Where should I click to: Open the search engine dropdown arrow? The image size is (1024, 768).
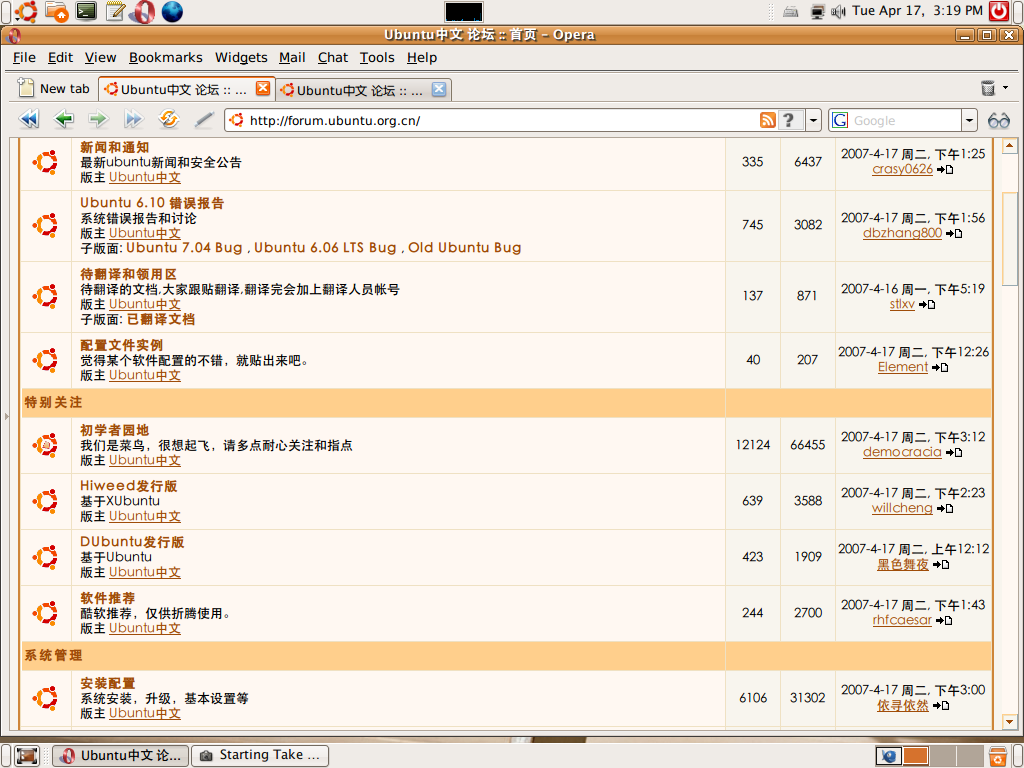click(x=969, y=120)
